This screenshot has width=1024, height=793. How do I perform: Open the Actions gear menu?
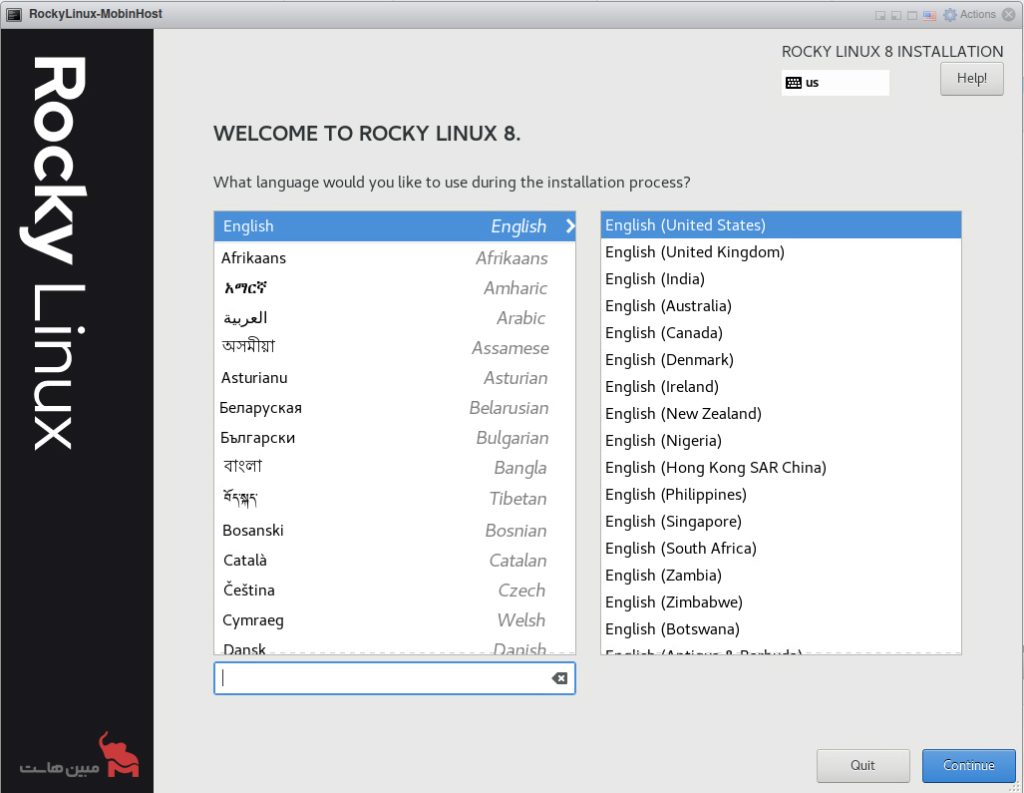[969, 14]
